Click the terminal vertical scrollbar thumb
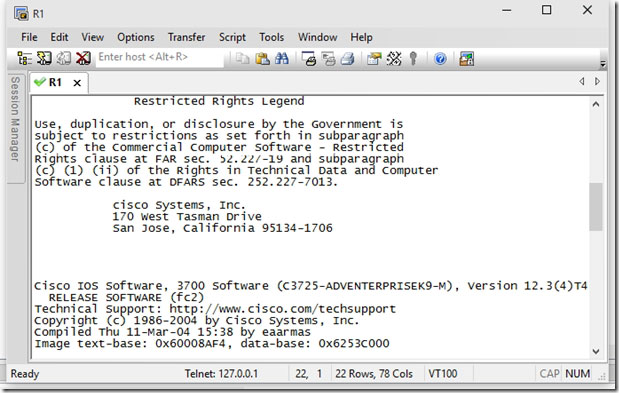Image resolution: width=619 pixels, height=393 pixels. coord(596,206)
